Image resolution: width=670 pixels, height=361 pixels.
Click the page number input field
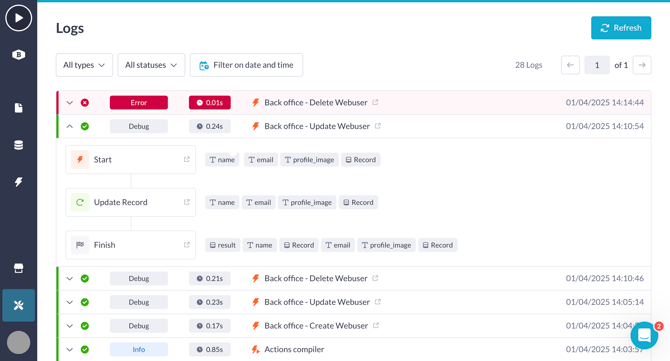click(597, 65)
